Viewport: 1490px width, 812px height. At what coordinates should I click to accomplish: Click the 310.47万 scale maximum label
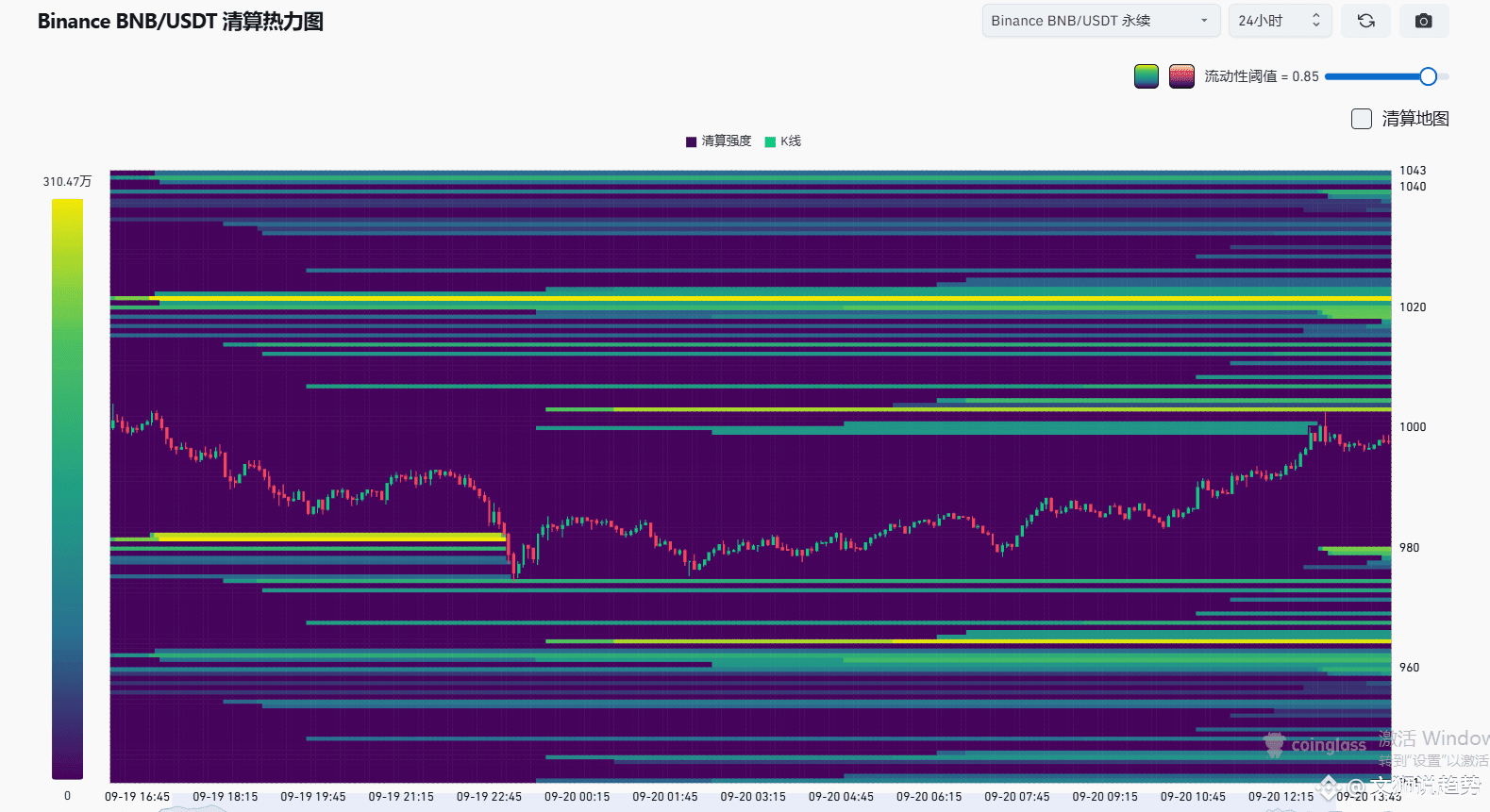(67, 182)
